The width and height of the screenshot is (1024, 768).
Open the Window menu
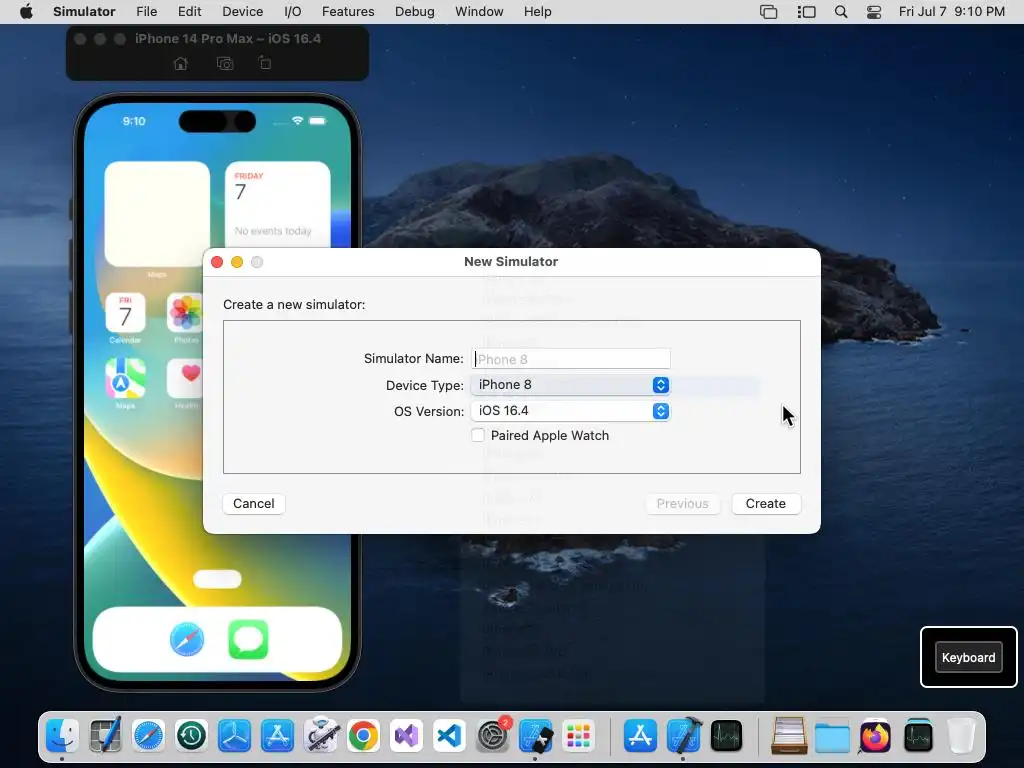(479, 12)
